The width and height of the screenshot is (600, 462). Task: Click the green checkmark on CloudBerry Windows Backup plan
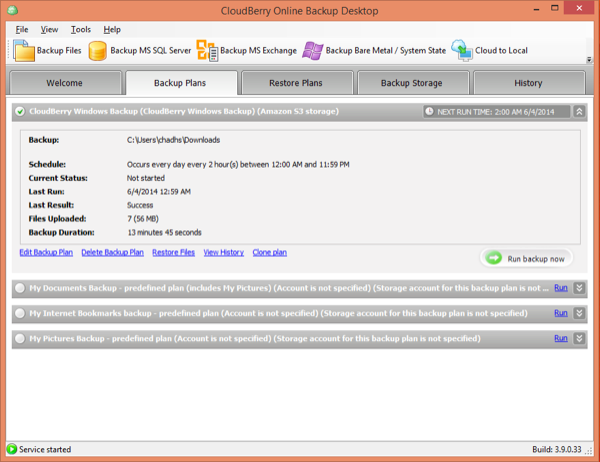[x=20, y=111]
